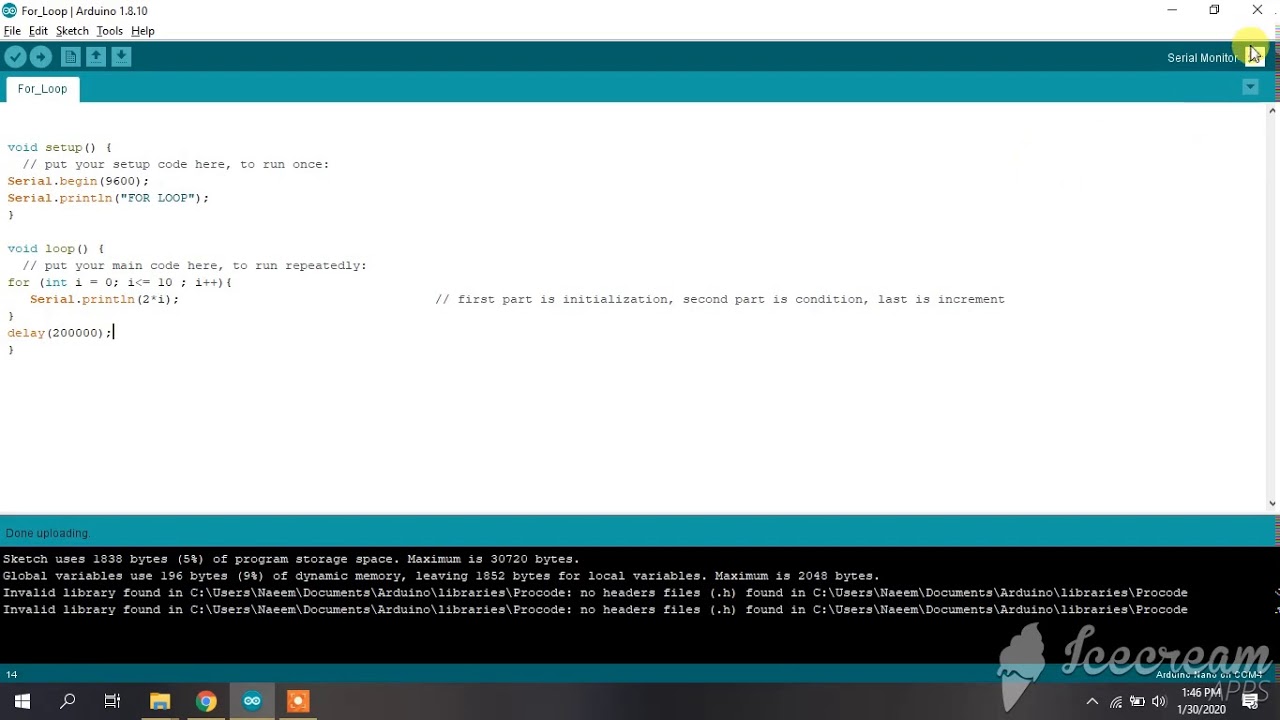This screenshot has width=1280, height=720.
Task: Open a sketch using the up-arrow icon
Action: [96, 57]
